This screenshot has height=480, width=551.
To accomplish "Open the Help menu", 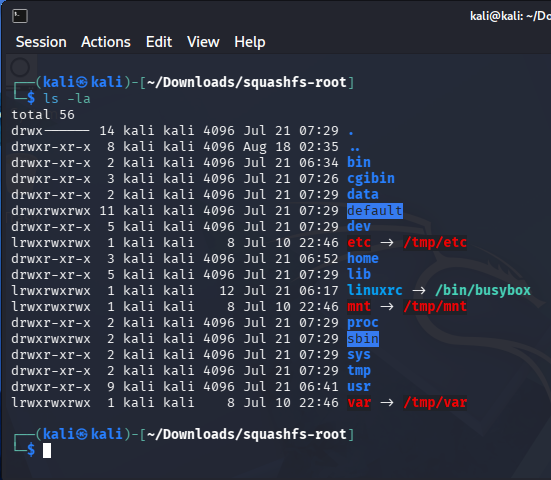I will 250,42.
